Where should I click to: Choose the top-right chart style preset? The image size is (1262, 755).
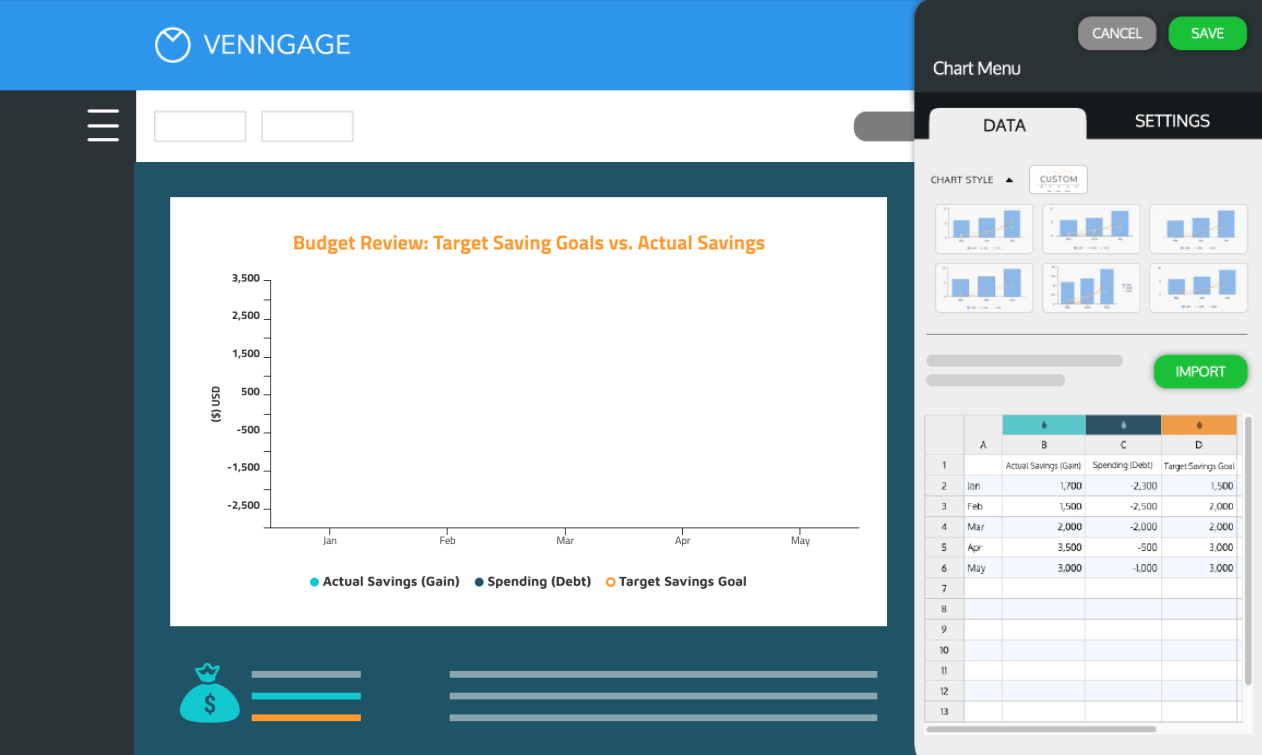click(x=1198, y=228)
